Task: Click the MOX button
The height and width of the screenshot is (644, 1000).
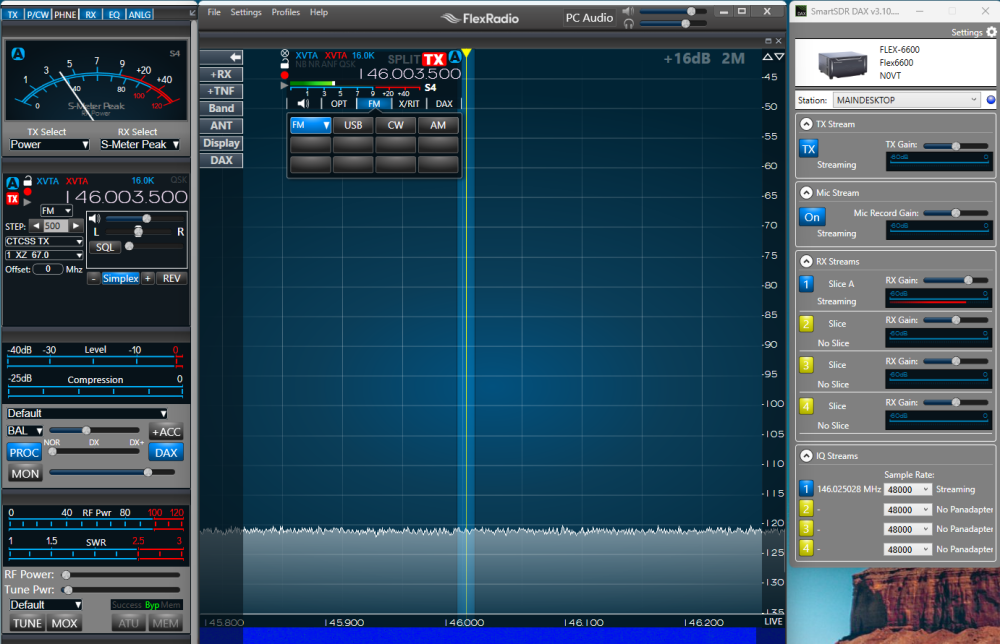Action: pyautogui.click(x=64, y=623)
